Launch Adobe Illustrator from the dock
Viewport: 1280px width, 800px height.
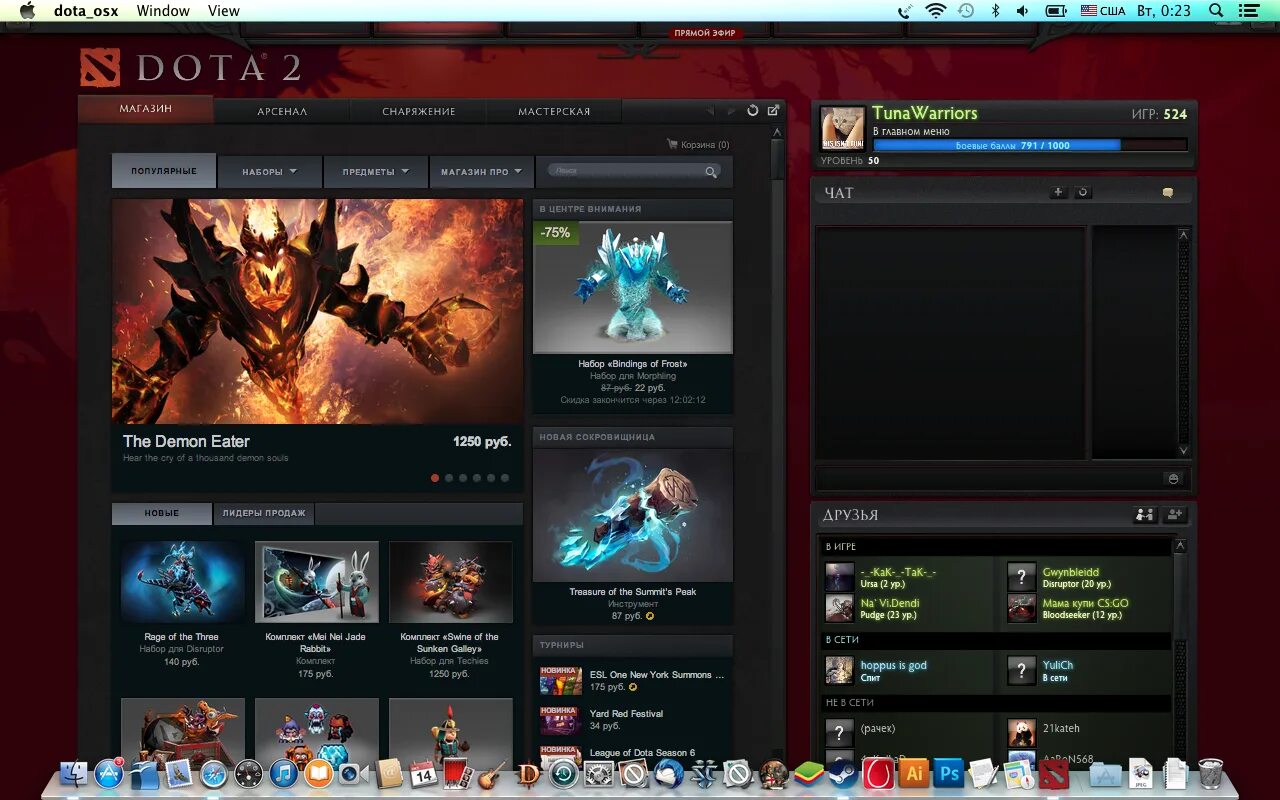coord(913,773)
